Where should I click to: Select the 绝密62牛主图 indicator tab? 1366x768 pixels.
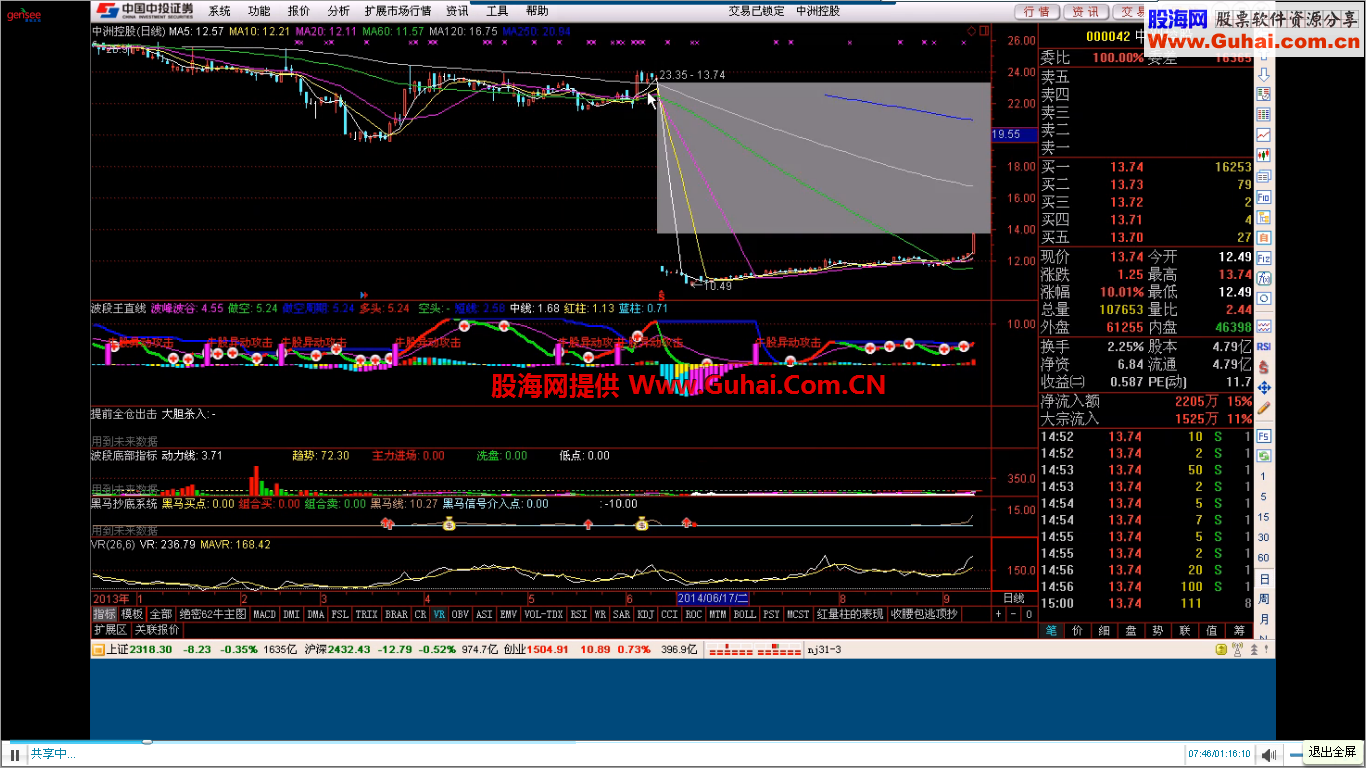pyautogui.click(x=213, y=614)
